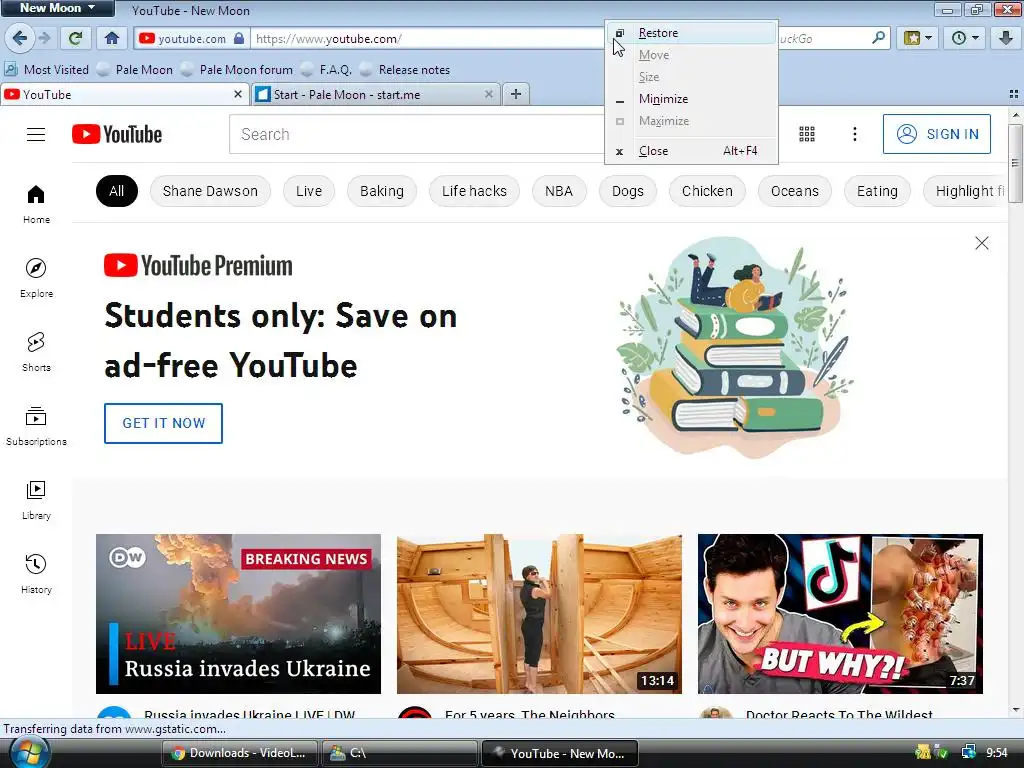The height and width of the screenshot is (768, 1024).
Task: Select the Life hacks filter chip
Action: 474,191
